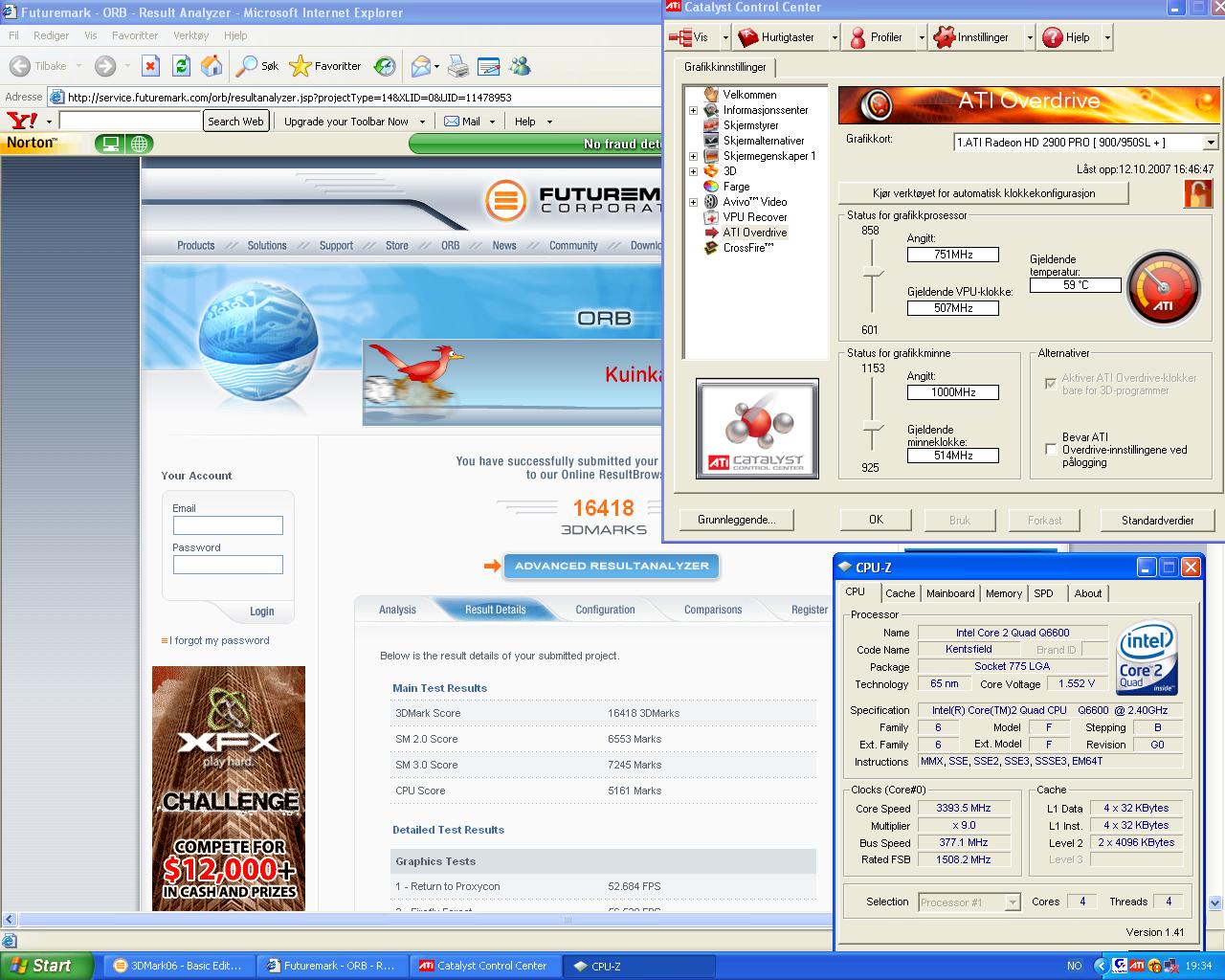The width and height of the screenshot is (1225, 980).
Task: Click the NO language indicator in tray
Action: [x=1075, y=966]
